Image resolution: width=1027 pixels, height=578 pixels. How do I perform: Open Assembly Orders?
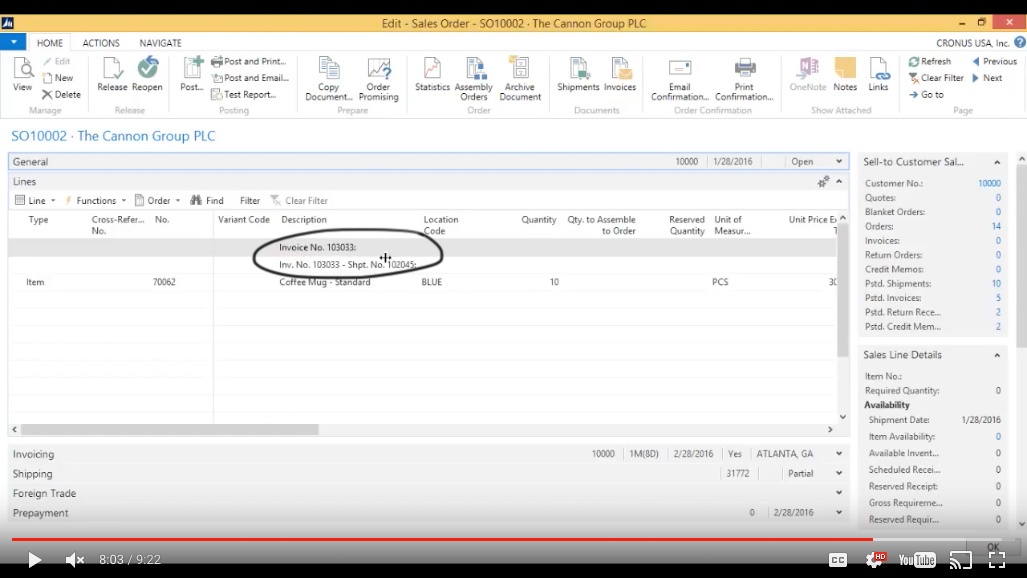474,79
